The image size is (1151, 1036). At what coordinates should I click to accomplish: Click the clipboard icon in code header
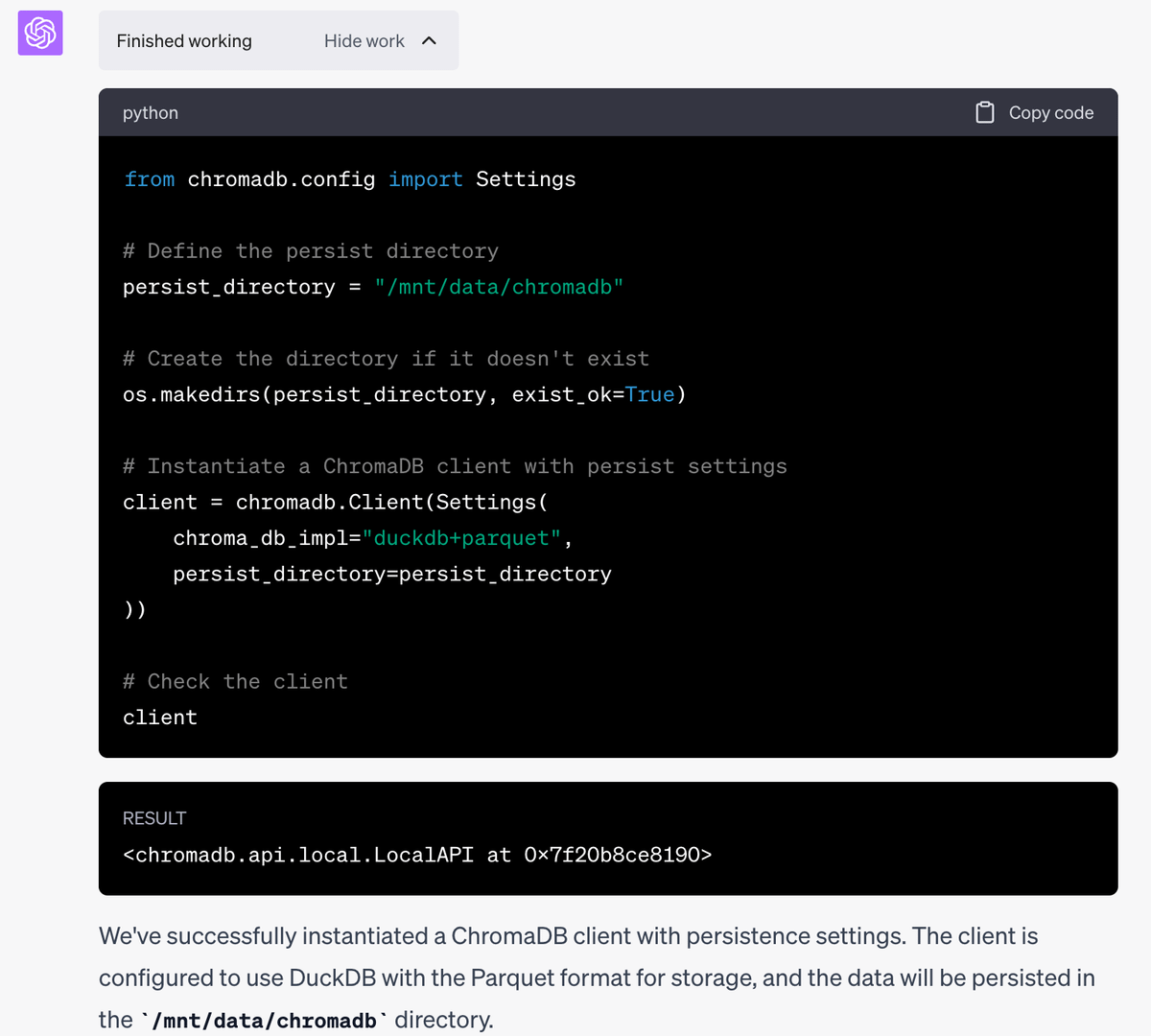[984, 112]
